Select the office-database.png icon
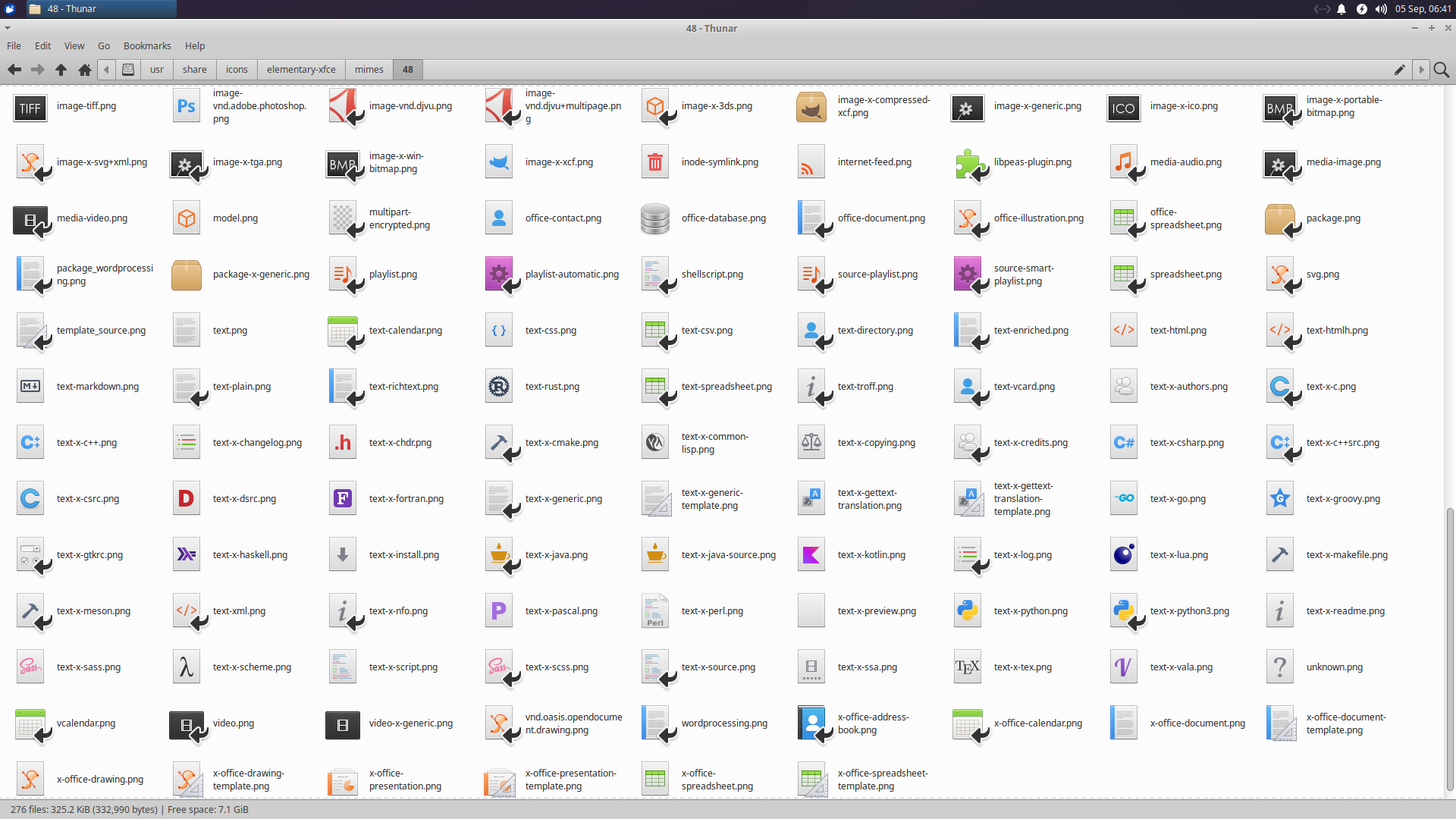This screenshot has width=1456, height=819. tap(654, 218)
